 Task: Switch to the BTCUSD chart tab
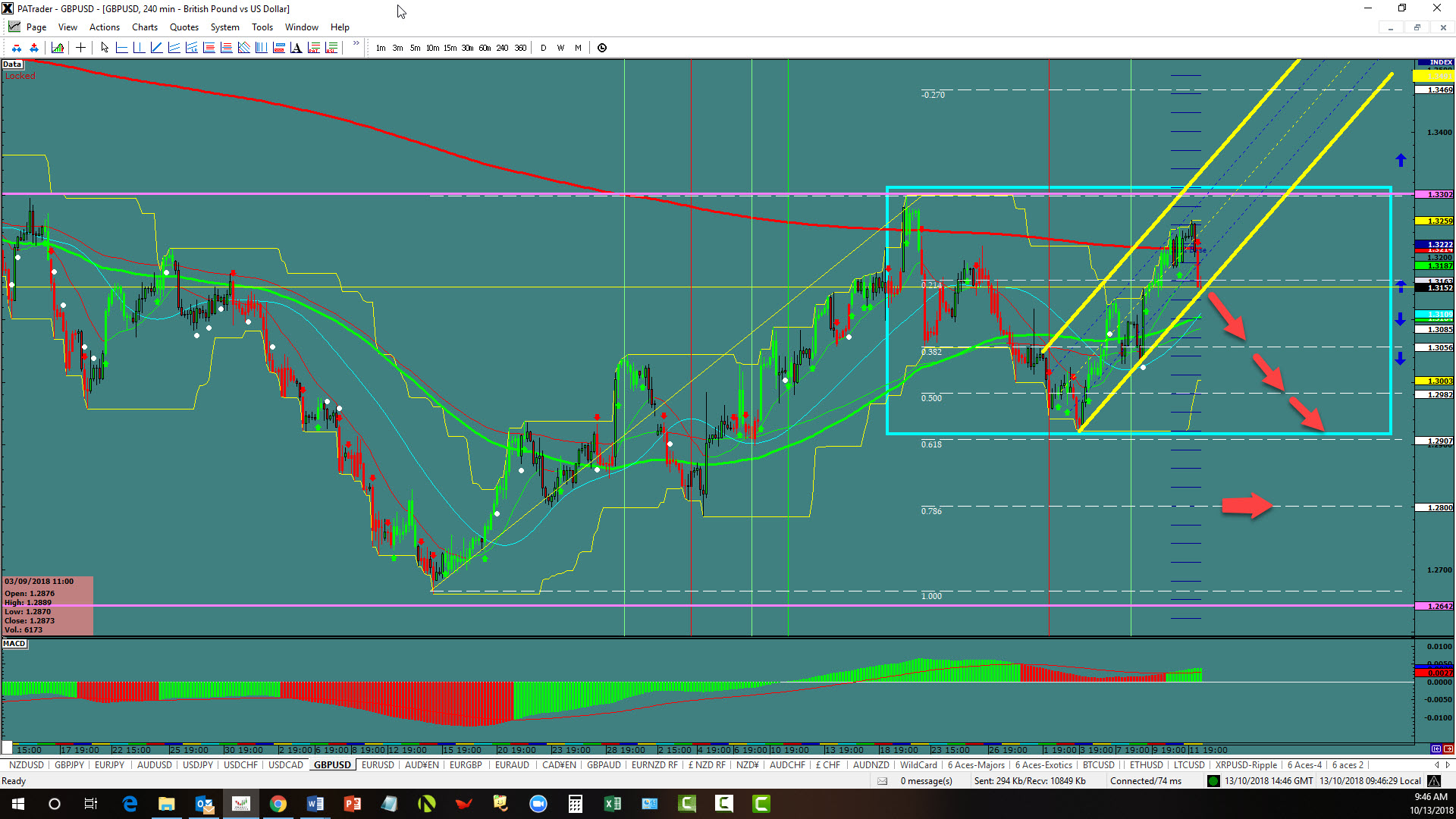coord(1099,764)
